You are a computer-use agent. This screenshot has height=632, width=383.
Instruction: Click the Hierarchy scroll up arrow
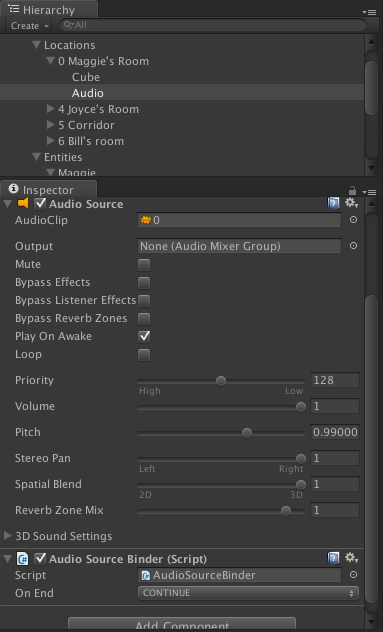pyautogui.click(x=371, y=41)
